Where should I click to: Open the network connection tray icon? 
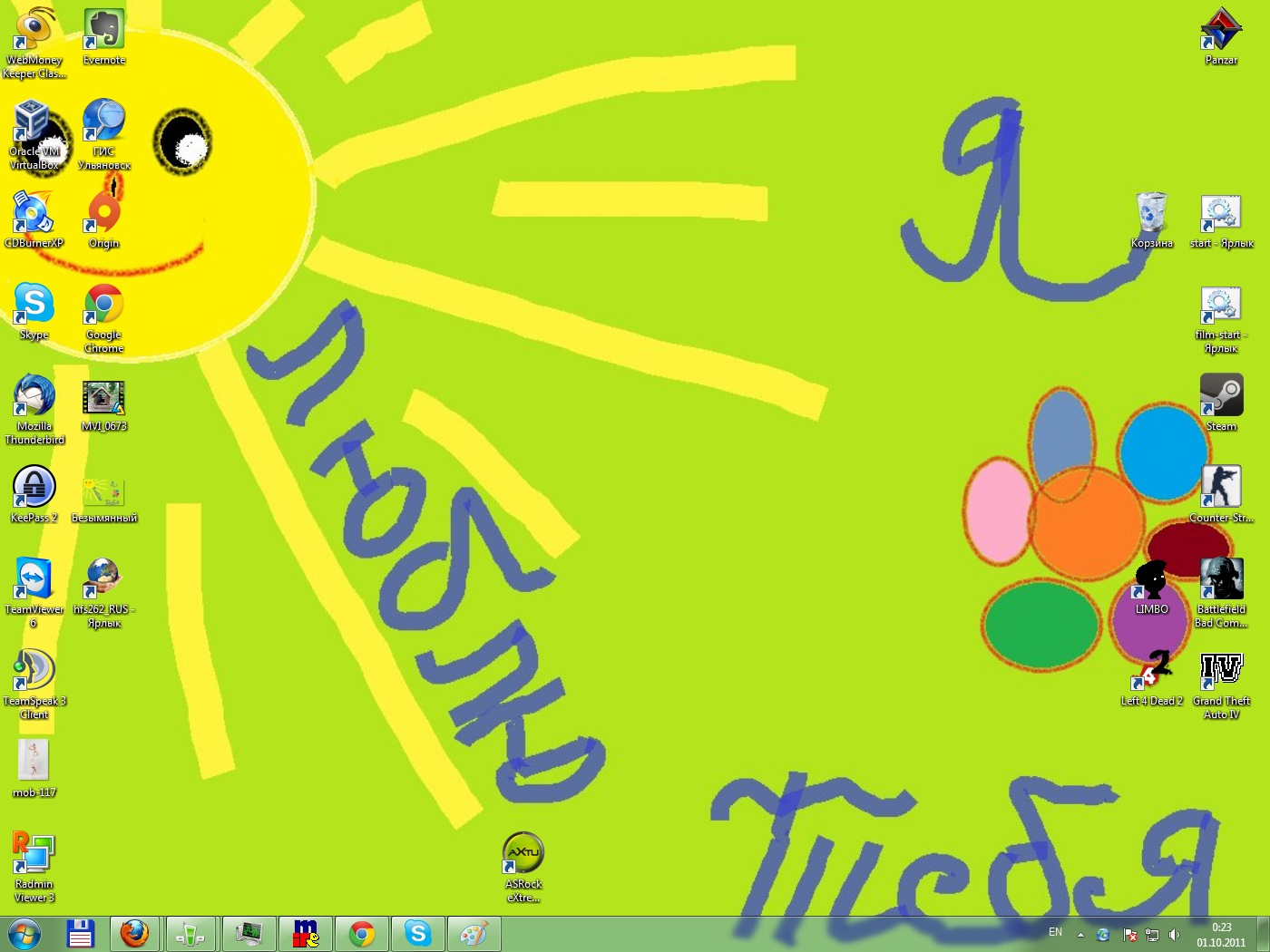[1152, 934]
